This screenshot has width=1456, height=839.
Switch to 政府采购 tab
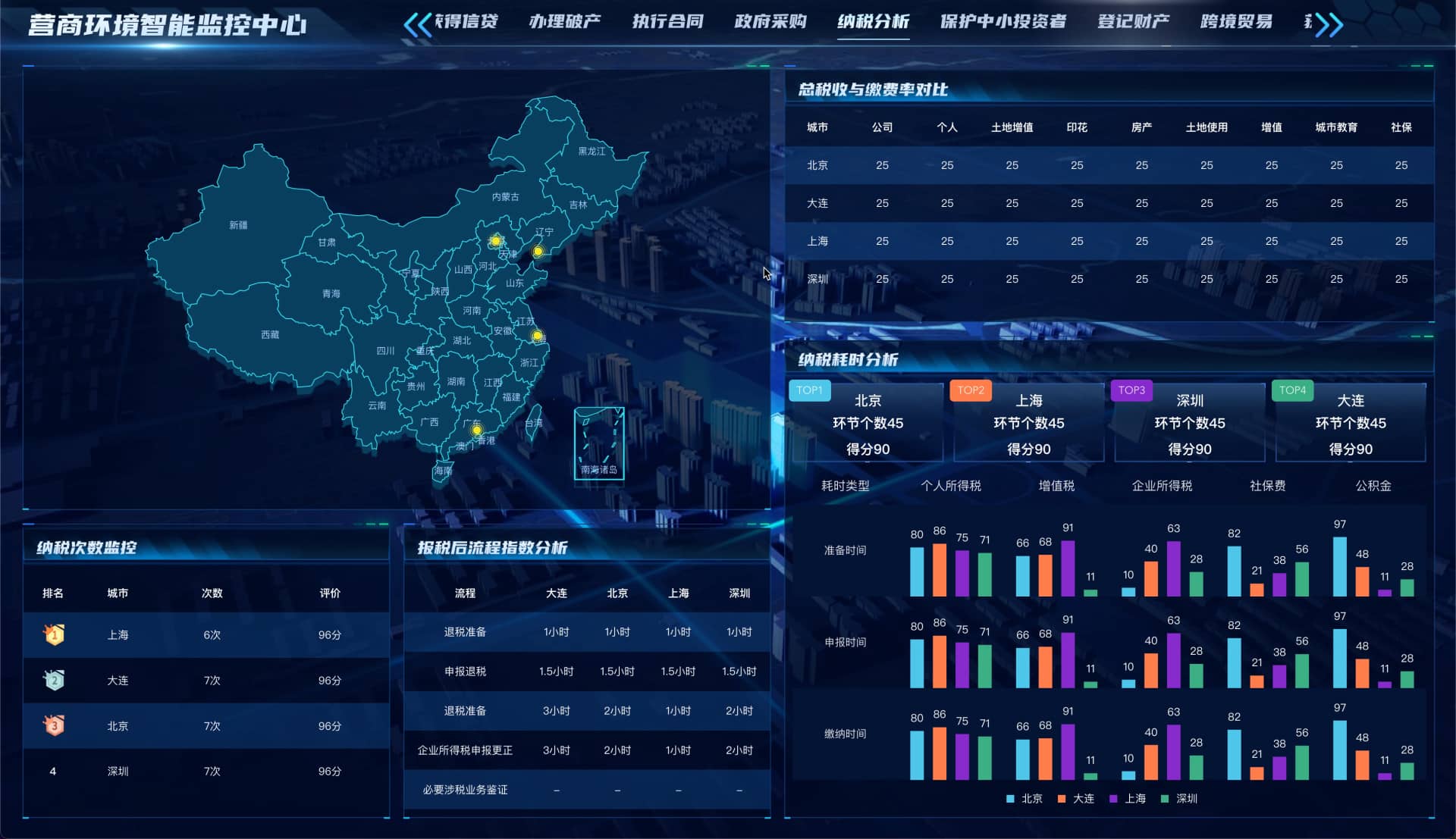tap(770, 21)
